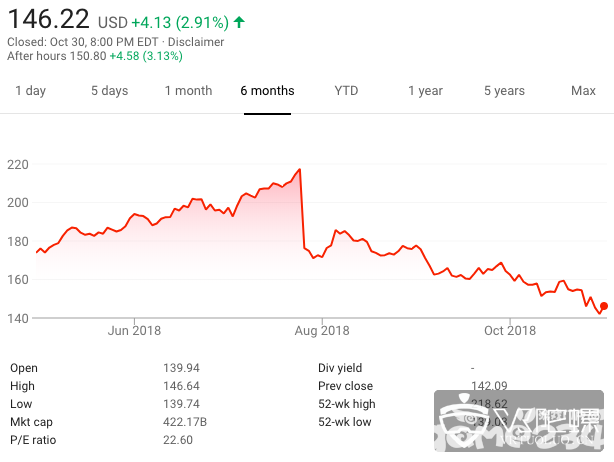The height and width of the screenshot is (462, 614).
Task: Click the 146.22 stock price
Action: point(48,19)
